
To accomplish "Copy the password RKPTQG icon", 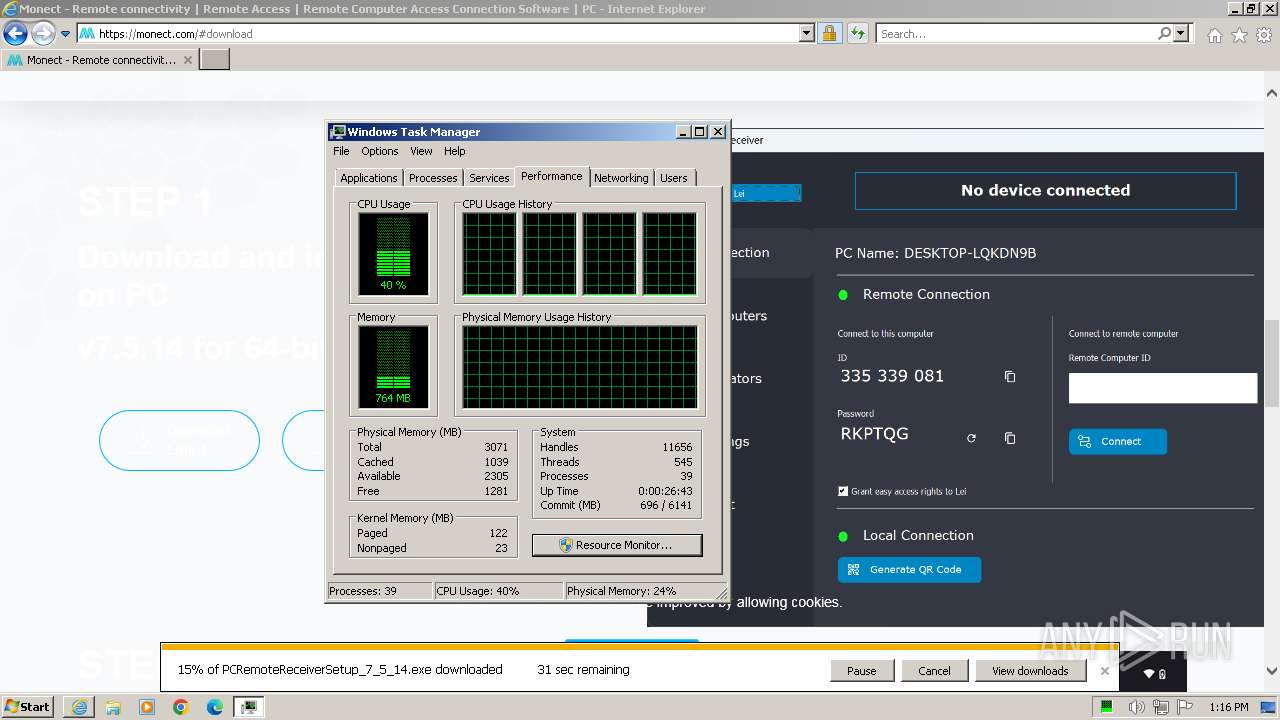I will 1010,438.
